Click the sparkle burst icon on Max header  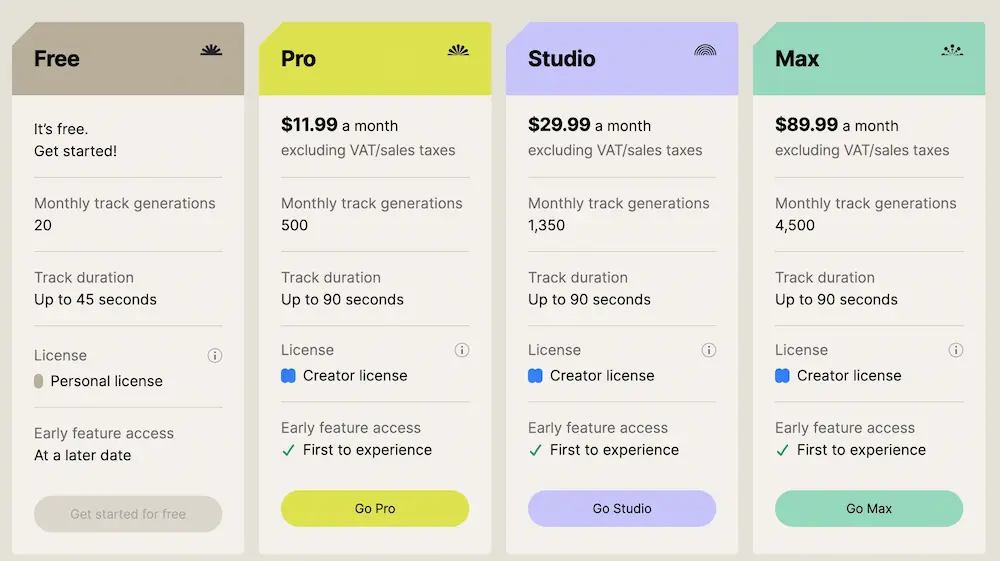[952, 50]
